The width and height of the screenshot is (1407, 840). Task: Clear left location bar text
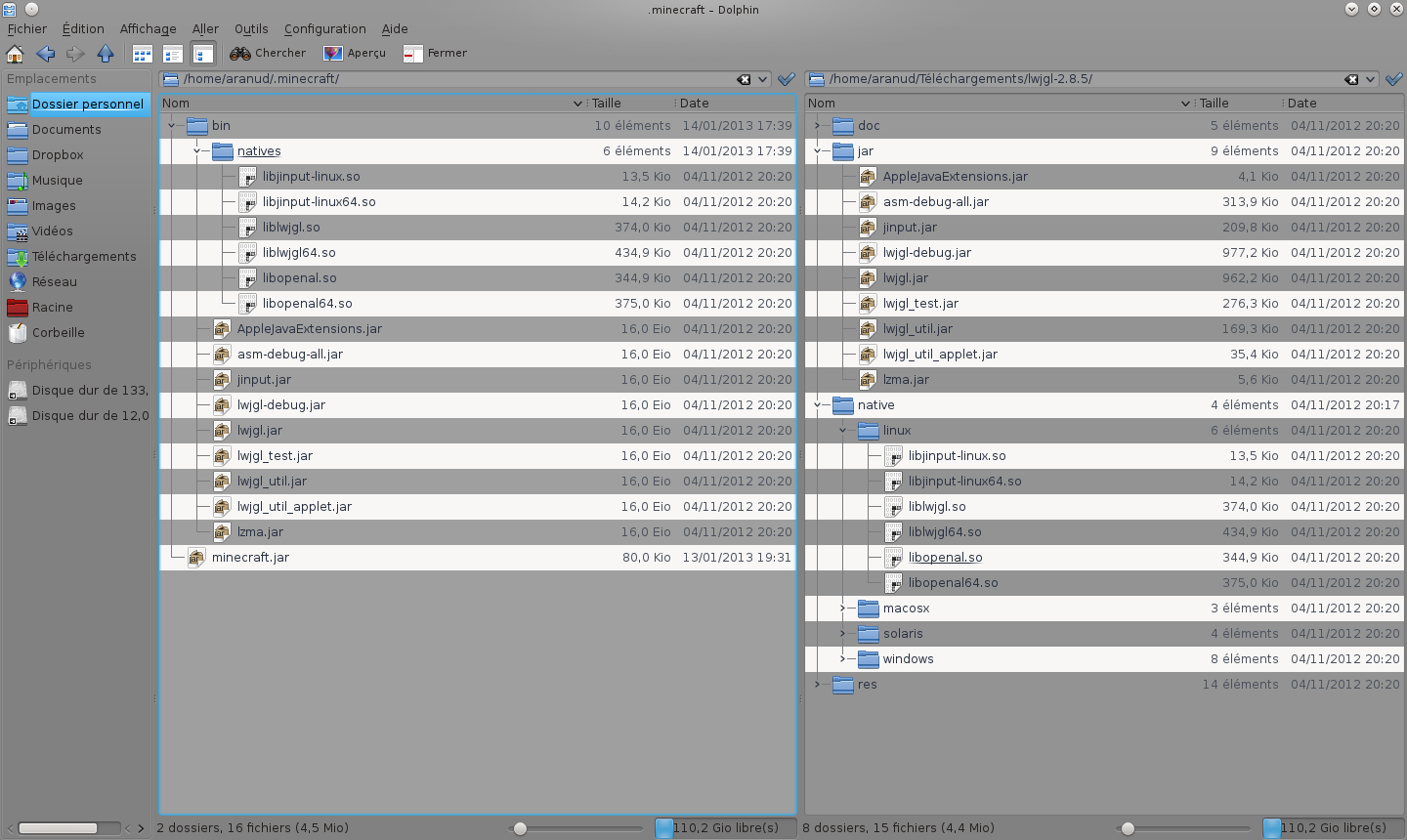(x=744, y=79)
